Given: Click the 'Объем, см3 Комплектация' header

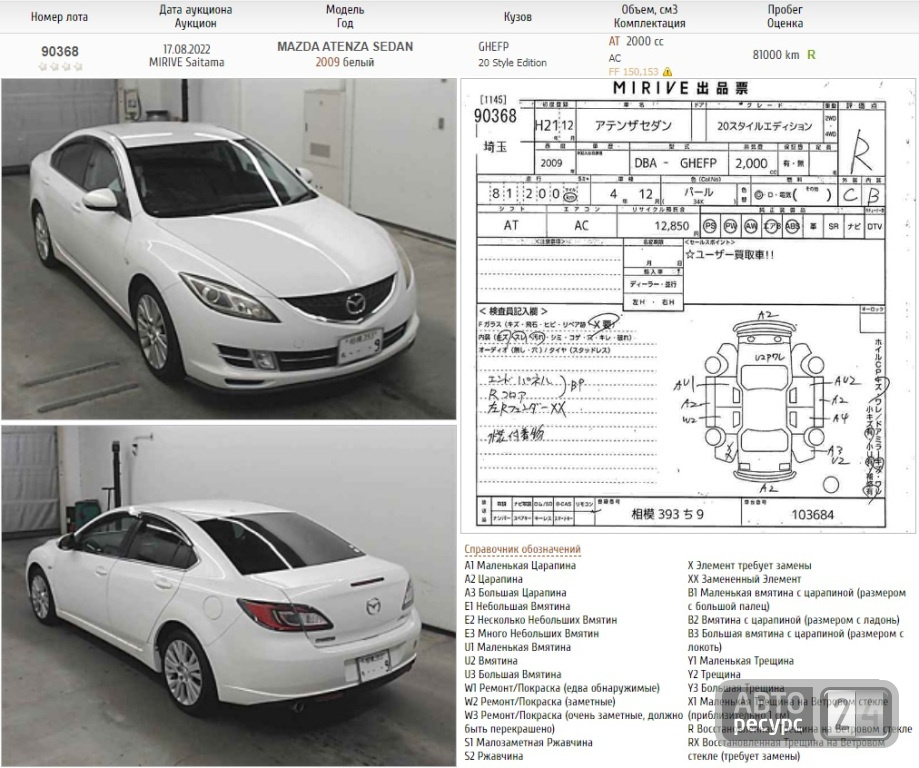Looking at the screenshot, I should tap(649, 16).
